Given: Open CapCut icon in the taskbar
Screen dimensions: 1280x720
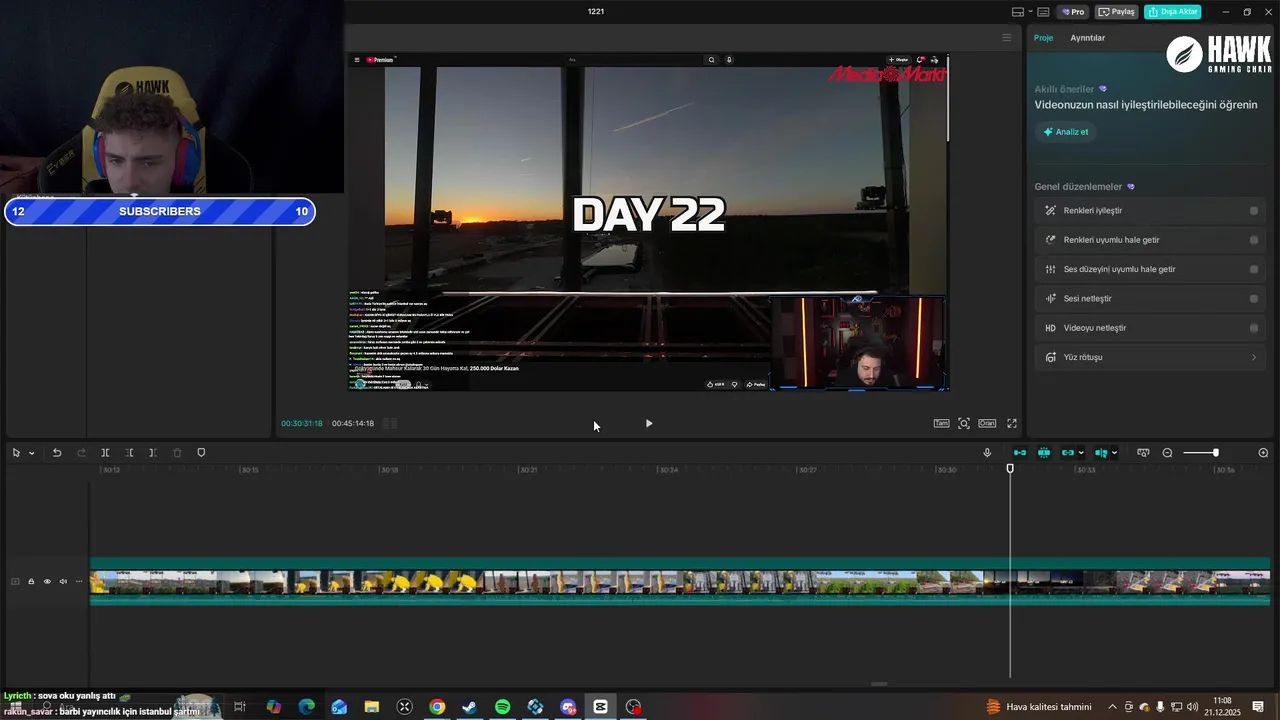Looking at the screenshot, I should [600, 707].
